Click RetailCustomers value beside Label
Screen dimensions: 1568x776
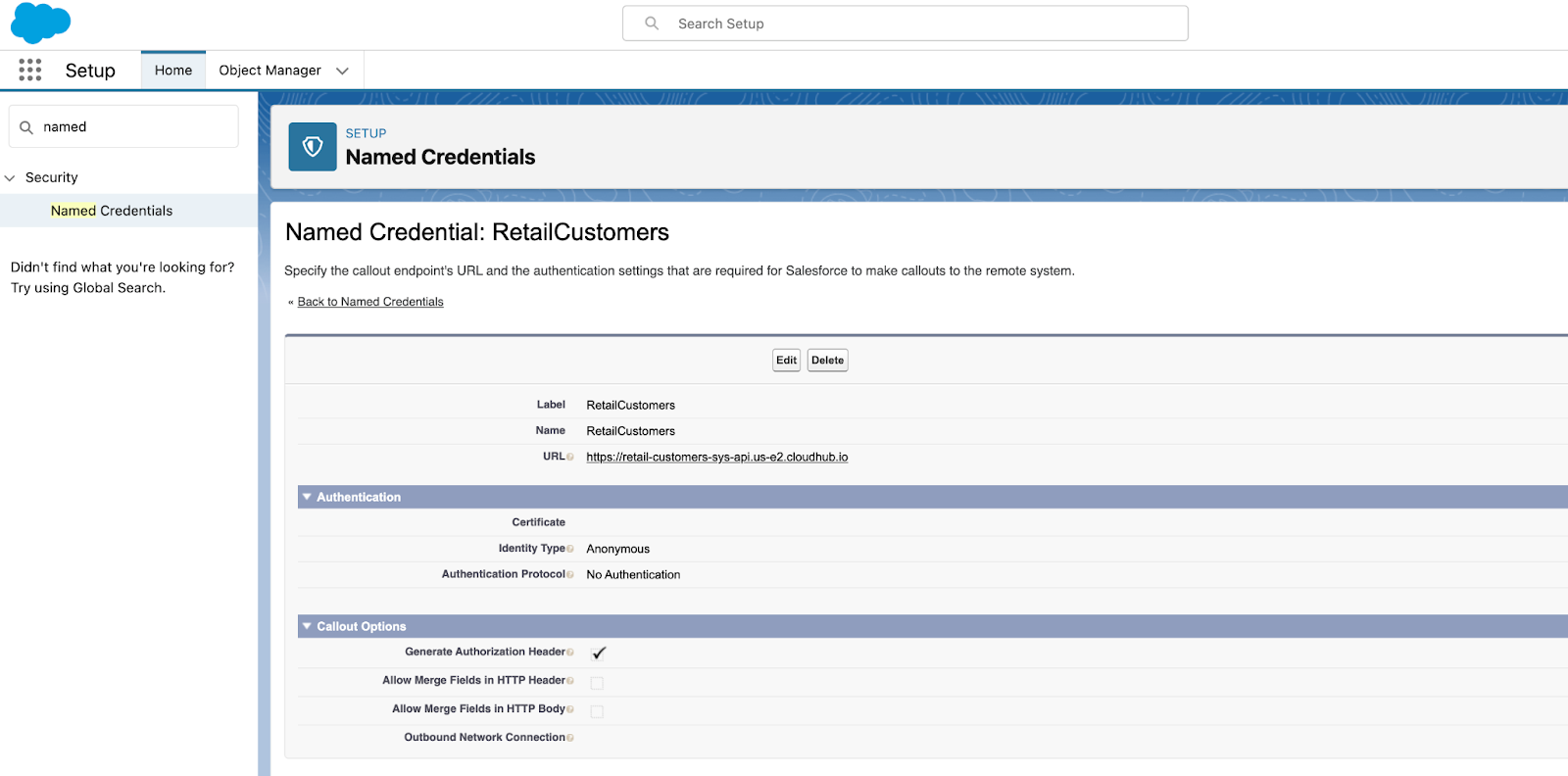click(630, 406)
